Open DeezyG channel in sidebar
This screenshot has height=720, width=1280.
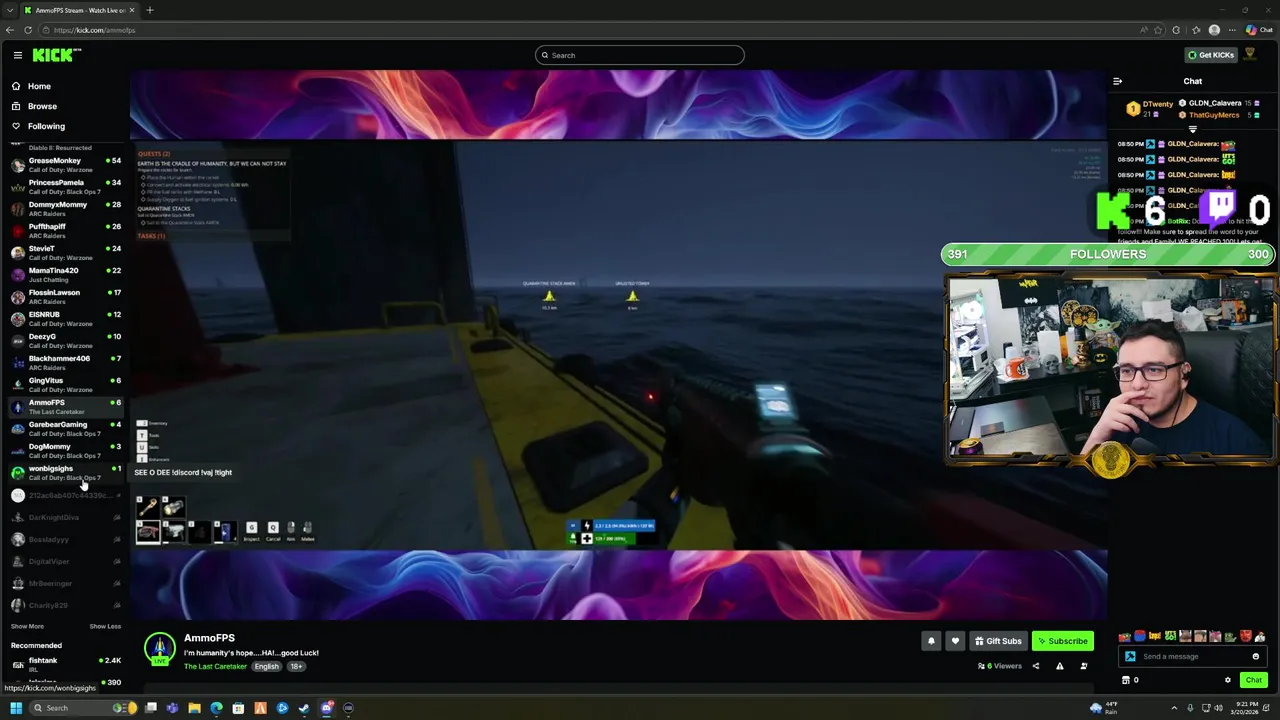coord(64,341)
